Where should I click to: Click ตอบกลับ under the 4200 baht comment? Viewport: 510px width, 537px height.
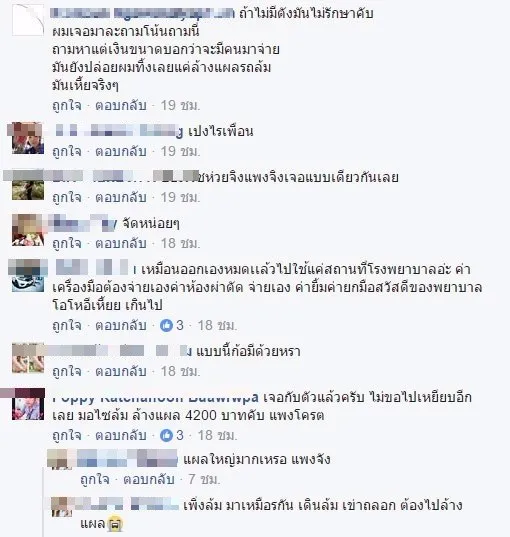pyautogui.click(x=121, y=435)
